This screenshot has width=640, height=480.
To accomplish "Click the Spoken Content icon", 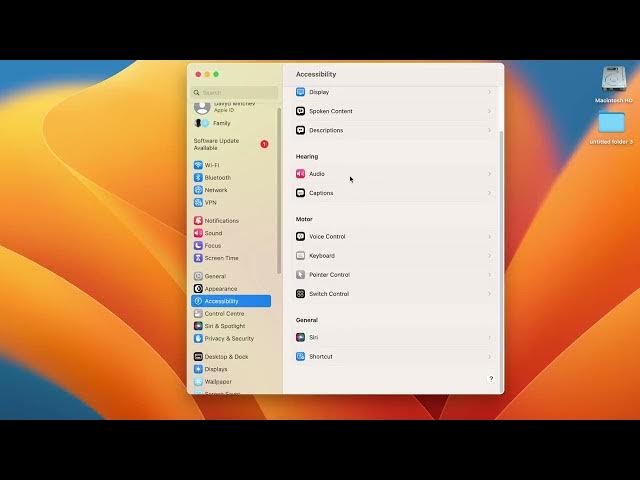I will pyautogui.click(x=300, y=111).
